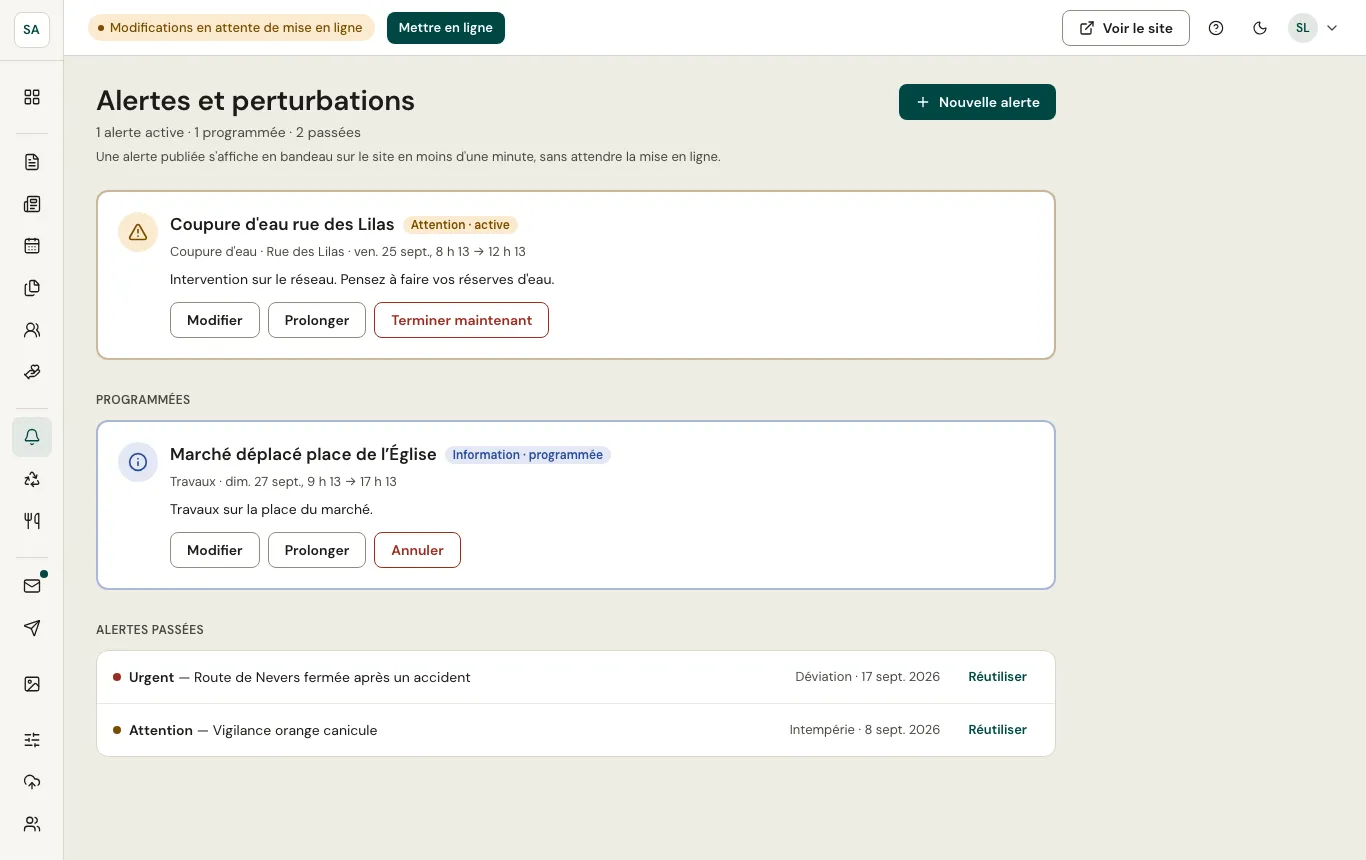1366x860 pixels.
Task: Open Voir le site link button
Action: click(1126, 28)
